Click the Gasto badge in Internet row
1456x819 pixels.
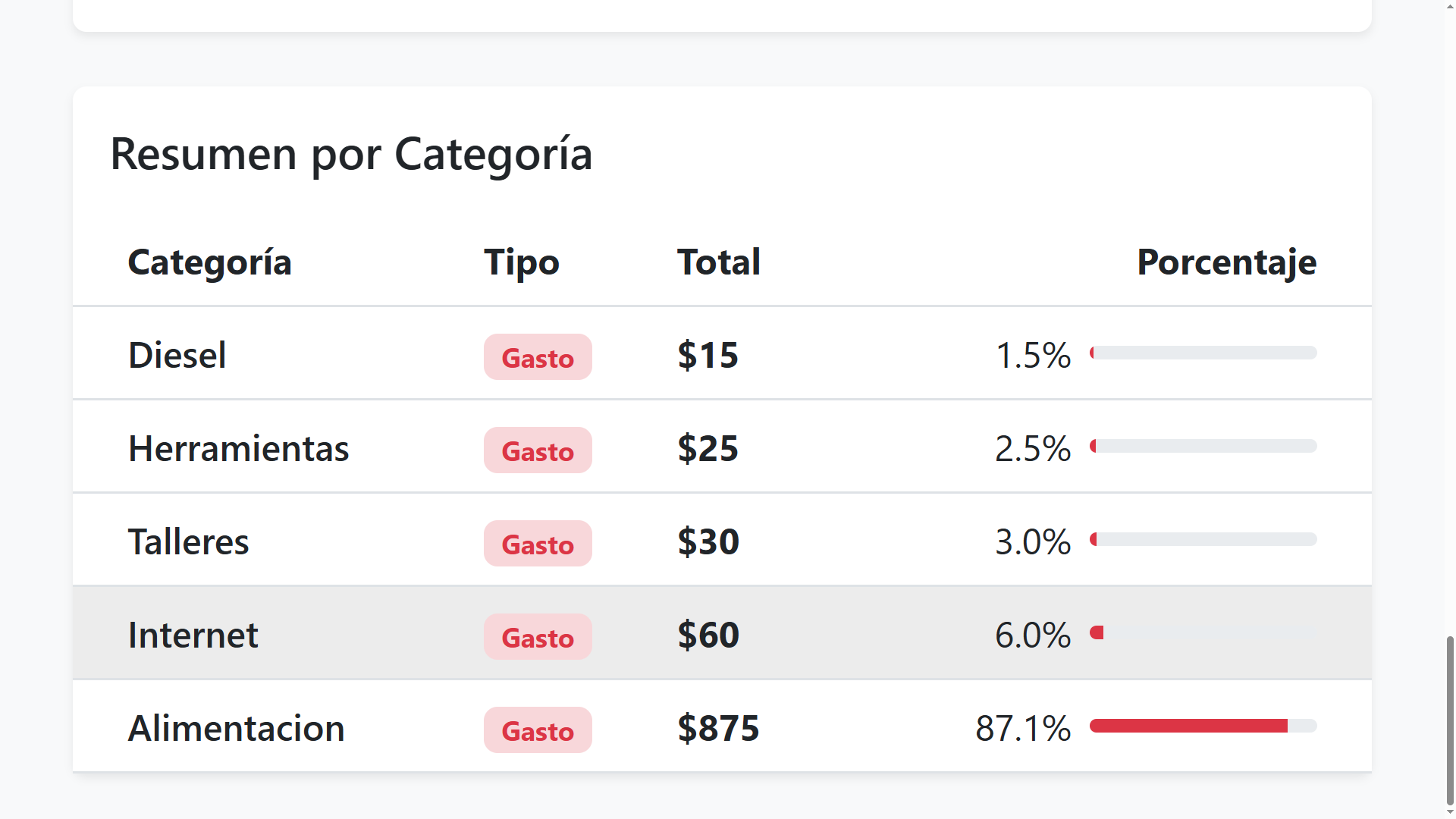538,637
